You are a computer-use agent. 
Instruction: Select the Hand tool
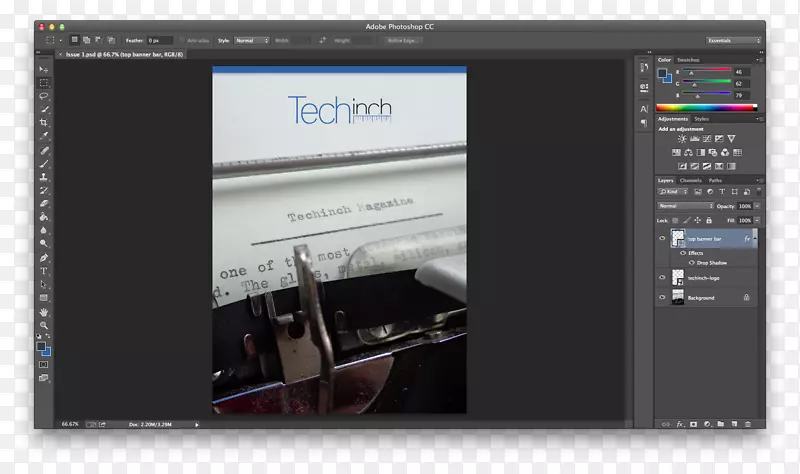[44, 312]
